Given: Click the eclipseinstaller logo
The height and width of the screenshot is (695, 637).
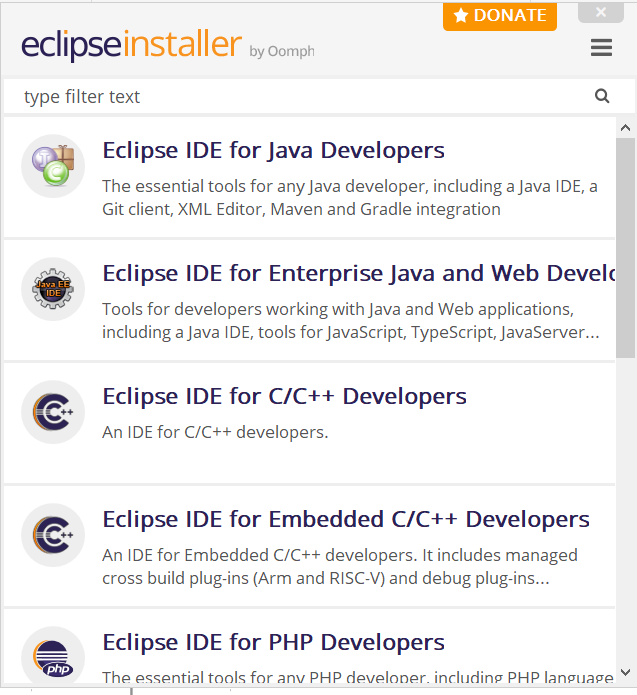Looking at the screenshot, I should [x=132, y=44].
